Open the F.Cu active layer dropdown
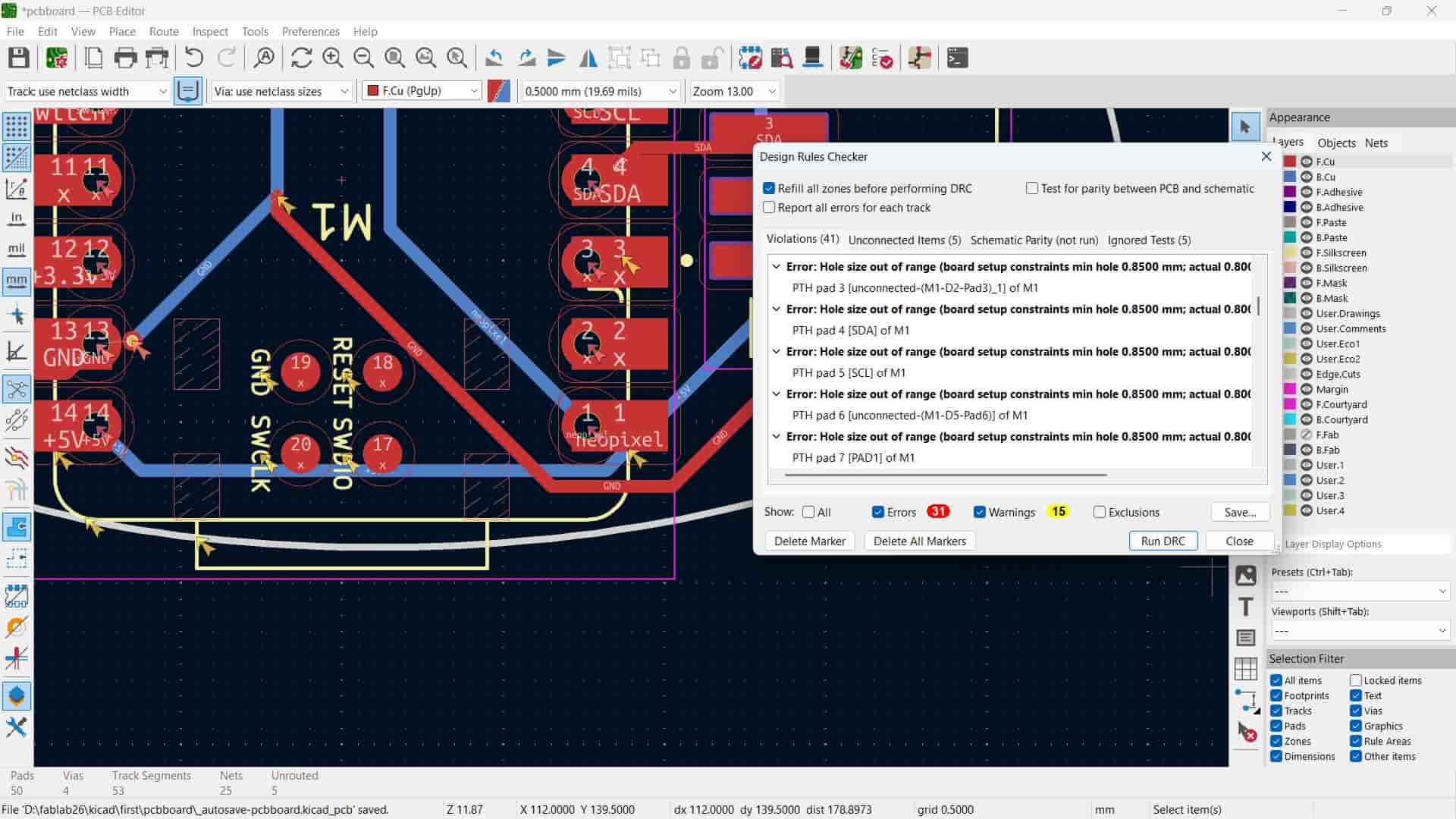The height and width of the screenshot is (819, 1456). click(422, 91)
